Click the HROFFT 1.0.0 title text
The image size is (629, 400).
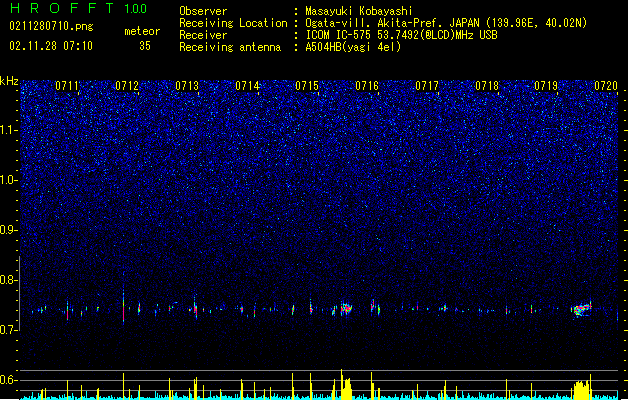(x=78, y=8)
